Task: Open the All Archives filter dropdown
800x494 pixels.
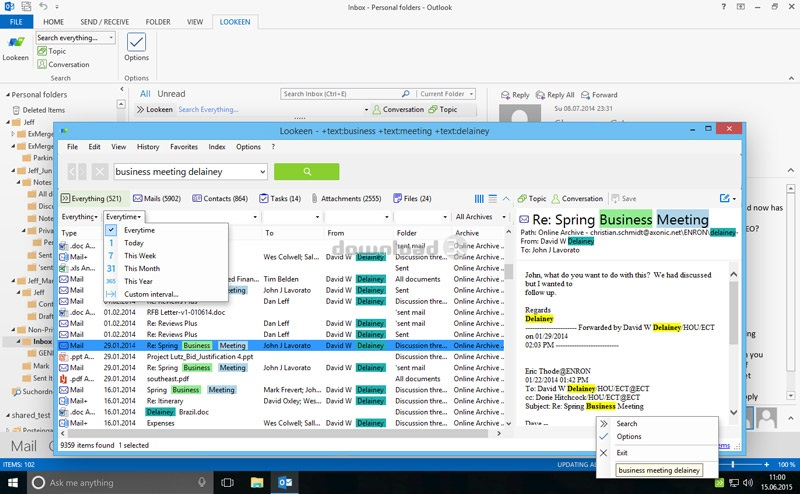Action: point(480,217)
